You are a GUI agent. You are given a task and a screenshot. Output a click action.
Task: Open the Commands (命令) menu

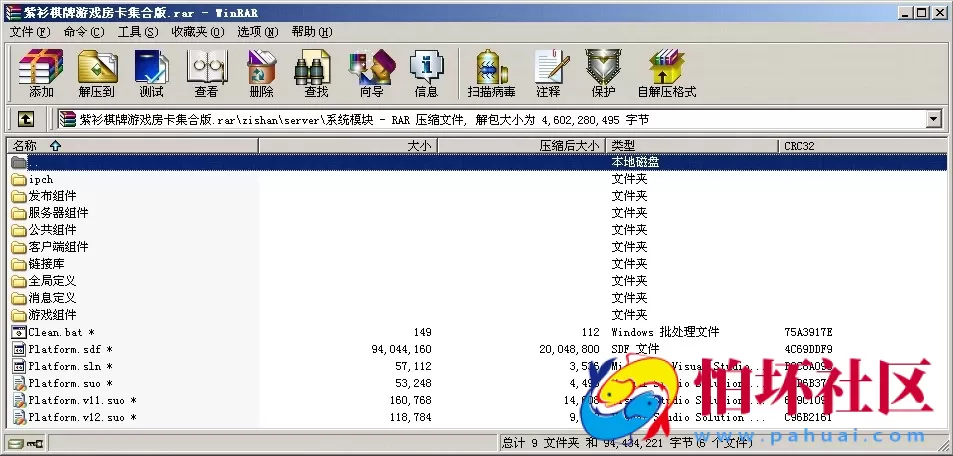[x=84, y=32]
